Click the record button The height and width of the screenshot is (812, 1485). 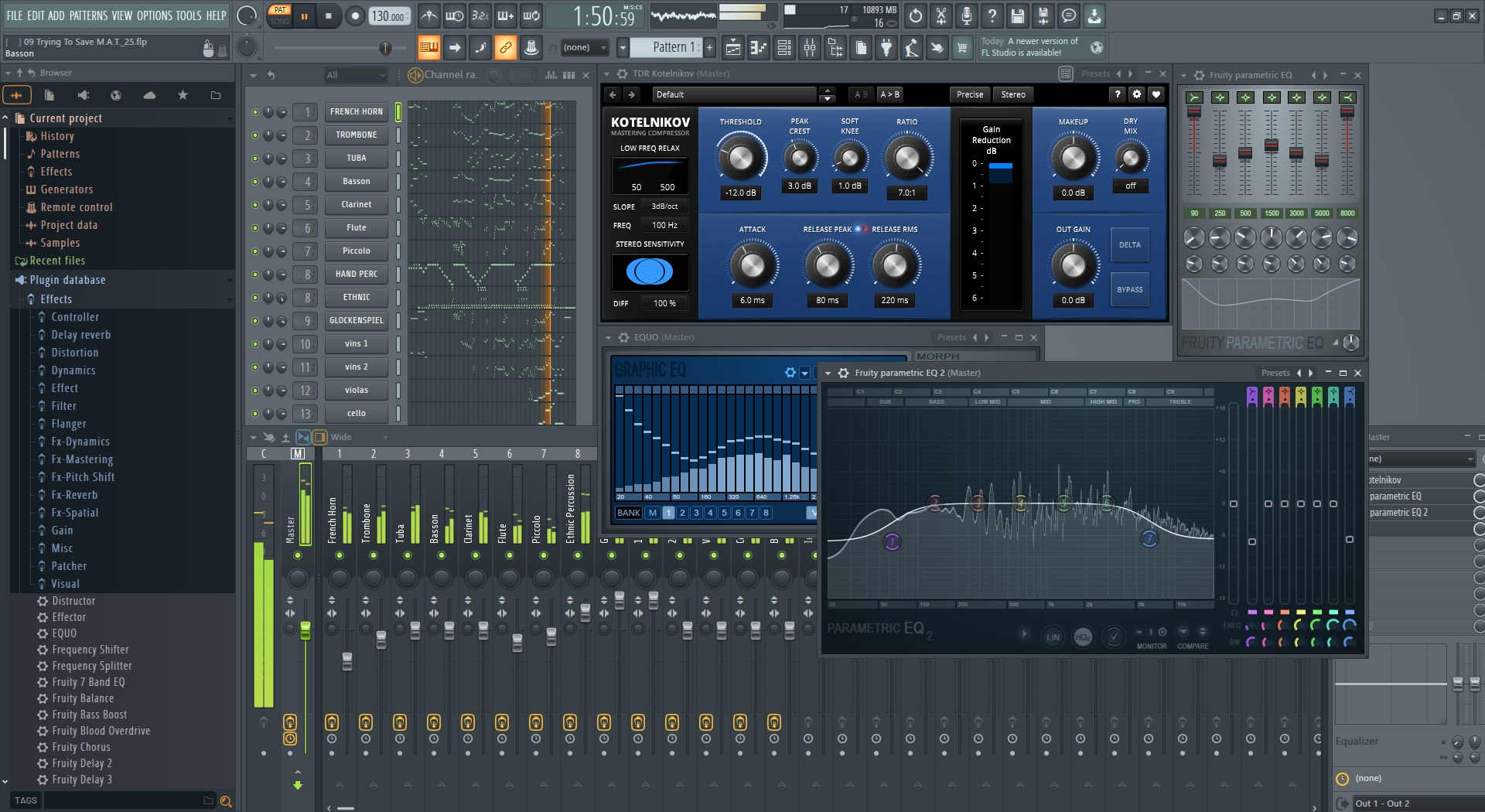click(355, 15)
